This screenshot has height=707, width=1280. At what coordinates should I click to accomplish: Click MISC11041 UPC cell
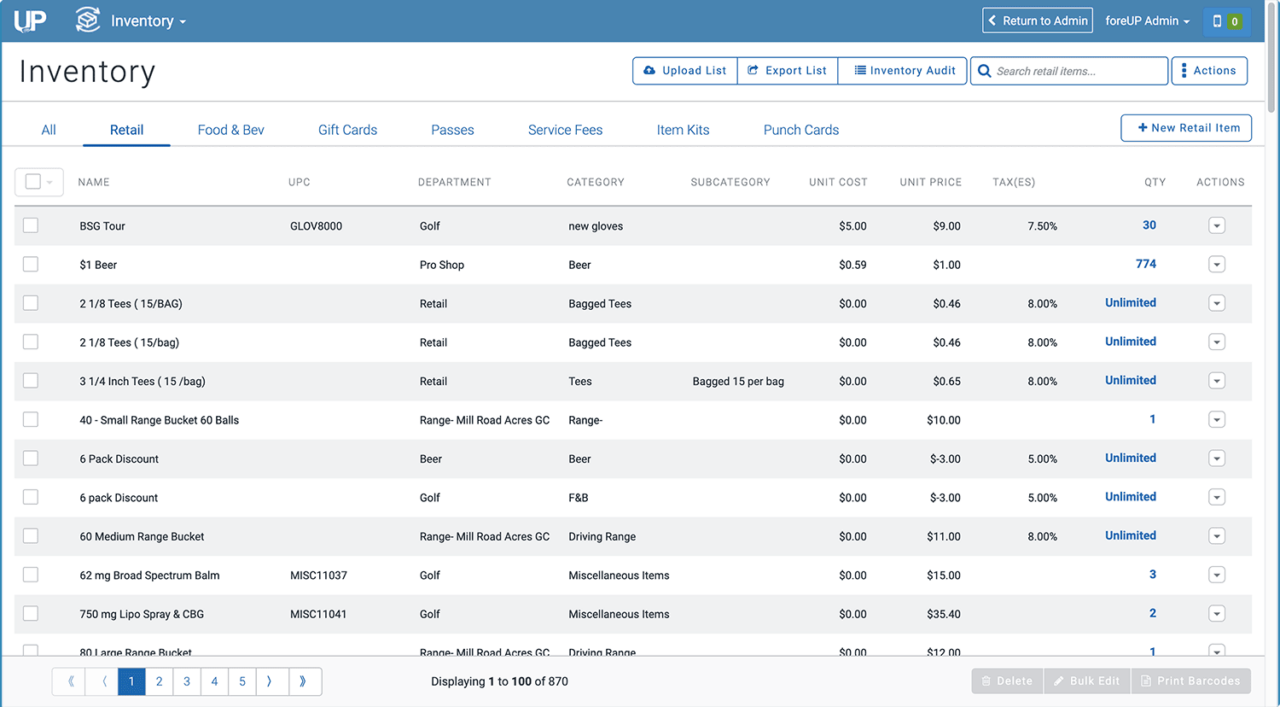318,614
